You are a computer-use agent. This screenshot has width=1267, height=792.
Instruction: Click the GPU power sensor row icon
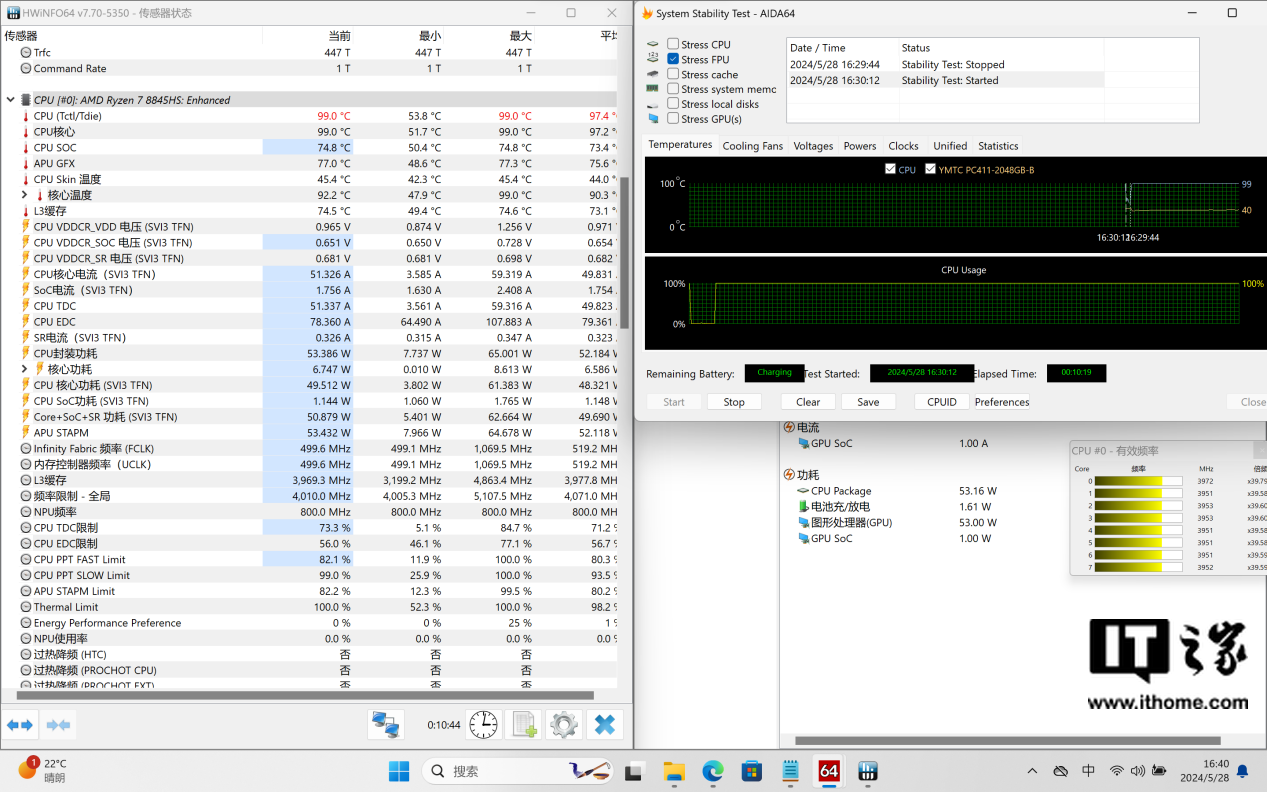802,523
